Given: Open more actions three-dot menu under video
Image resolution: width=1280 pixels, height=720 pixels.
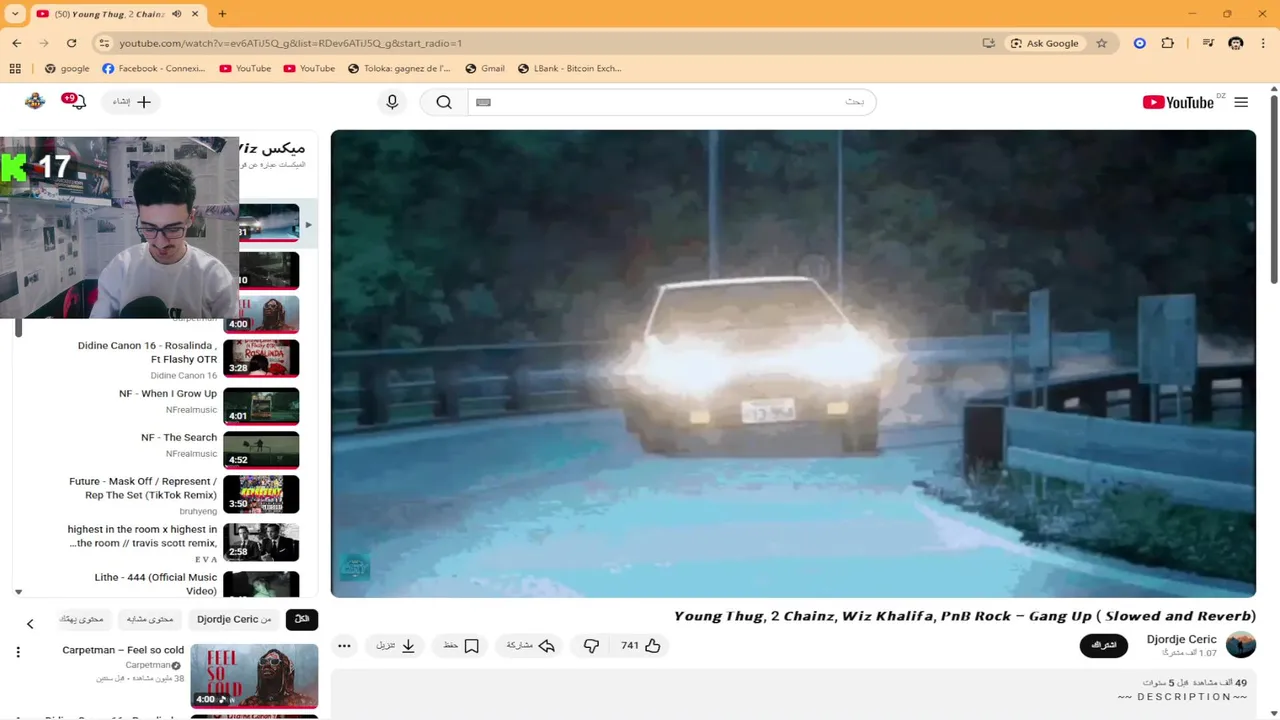Looking at the screenshot, I should [344, 646].
